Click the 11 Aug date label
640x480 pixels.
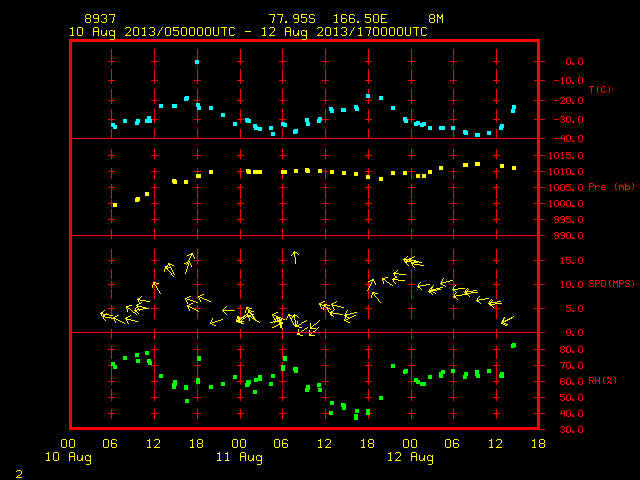(x=239, y=457)
